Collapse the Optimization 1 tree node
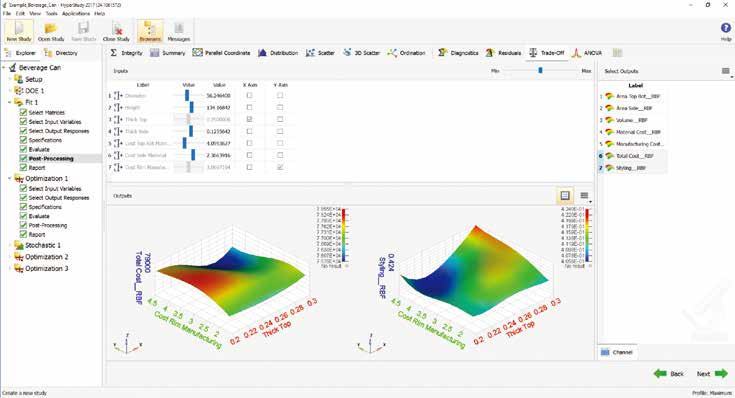The width and height of the screenshot is (735, 398). tap(9, 179)
